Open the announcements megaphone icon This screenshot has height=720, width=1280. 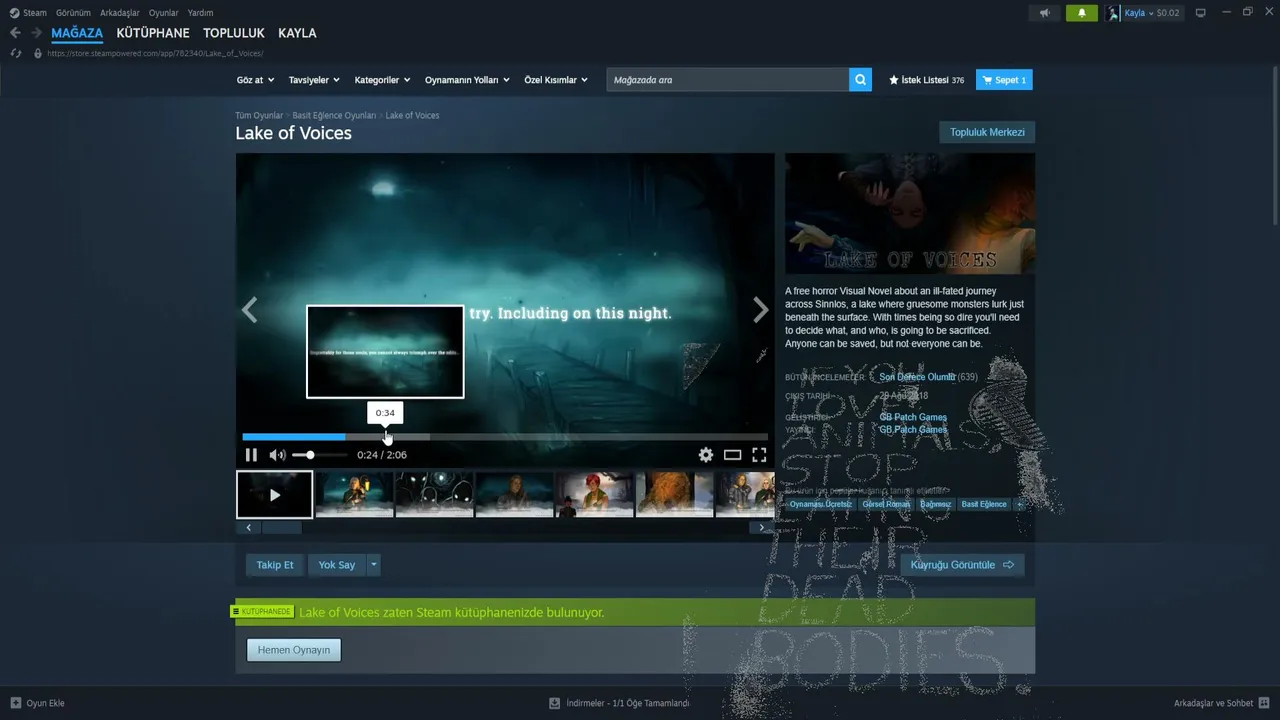[x=1045, y=13]
